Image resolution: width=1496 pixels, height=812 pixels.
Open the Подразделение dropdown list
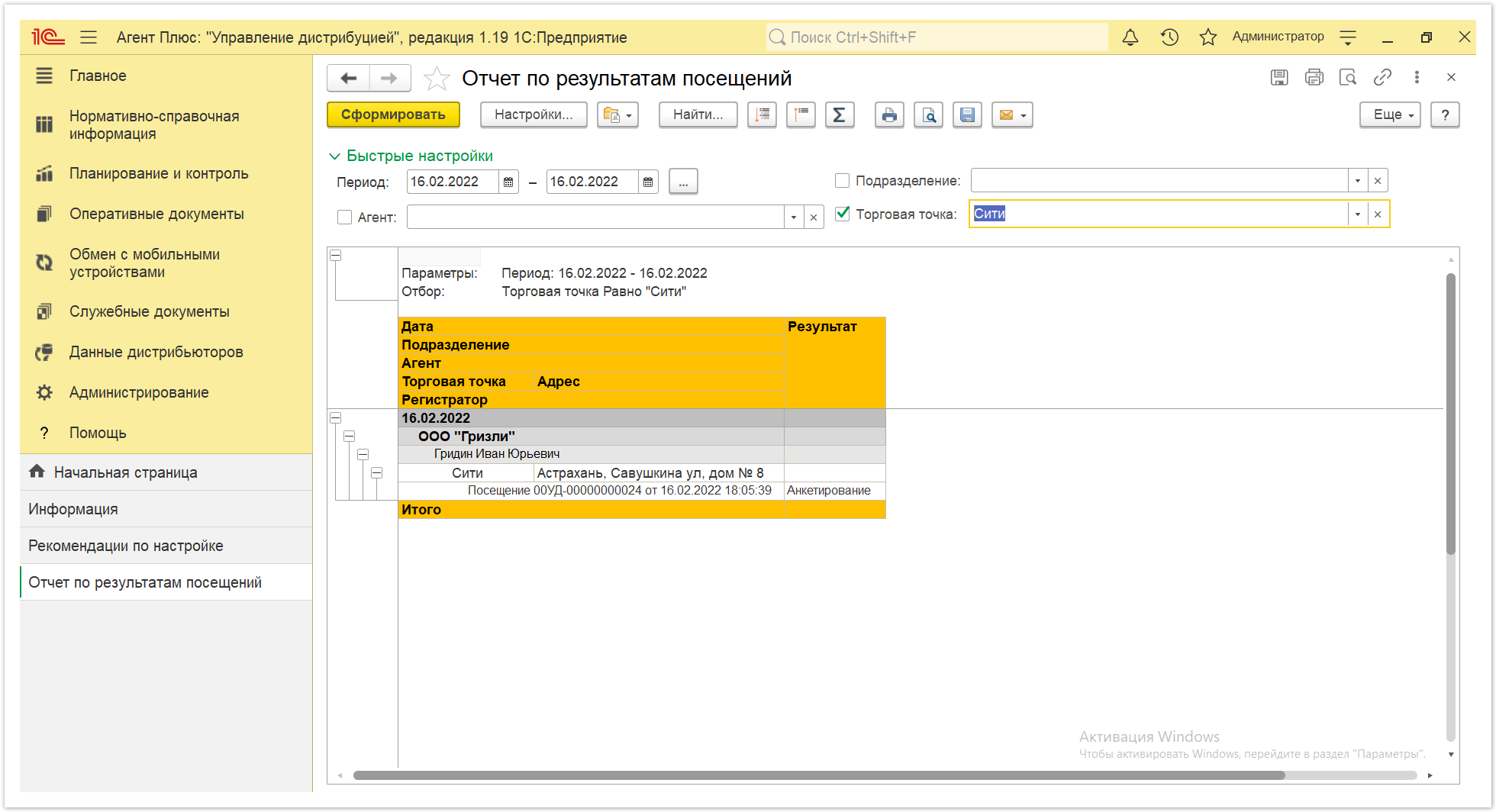1358,181
